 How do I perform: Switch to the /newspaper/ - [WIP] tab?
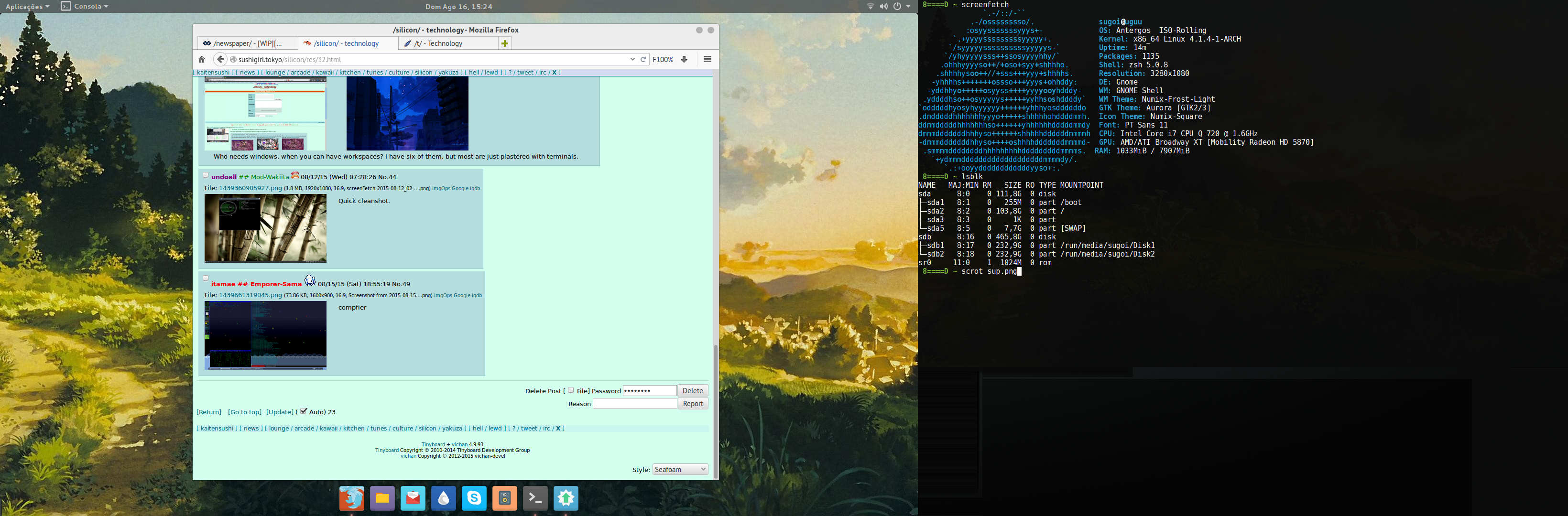pyautogui.click(x=247, y=43)
